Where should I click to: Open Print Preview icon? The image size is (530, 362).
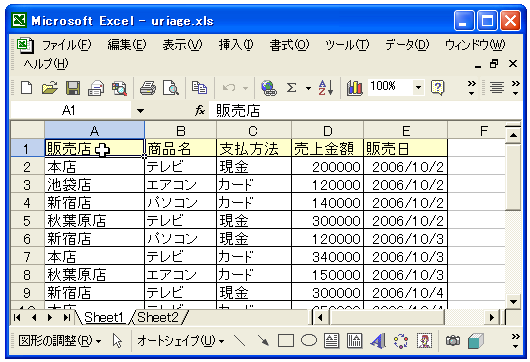171,88
